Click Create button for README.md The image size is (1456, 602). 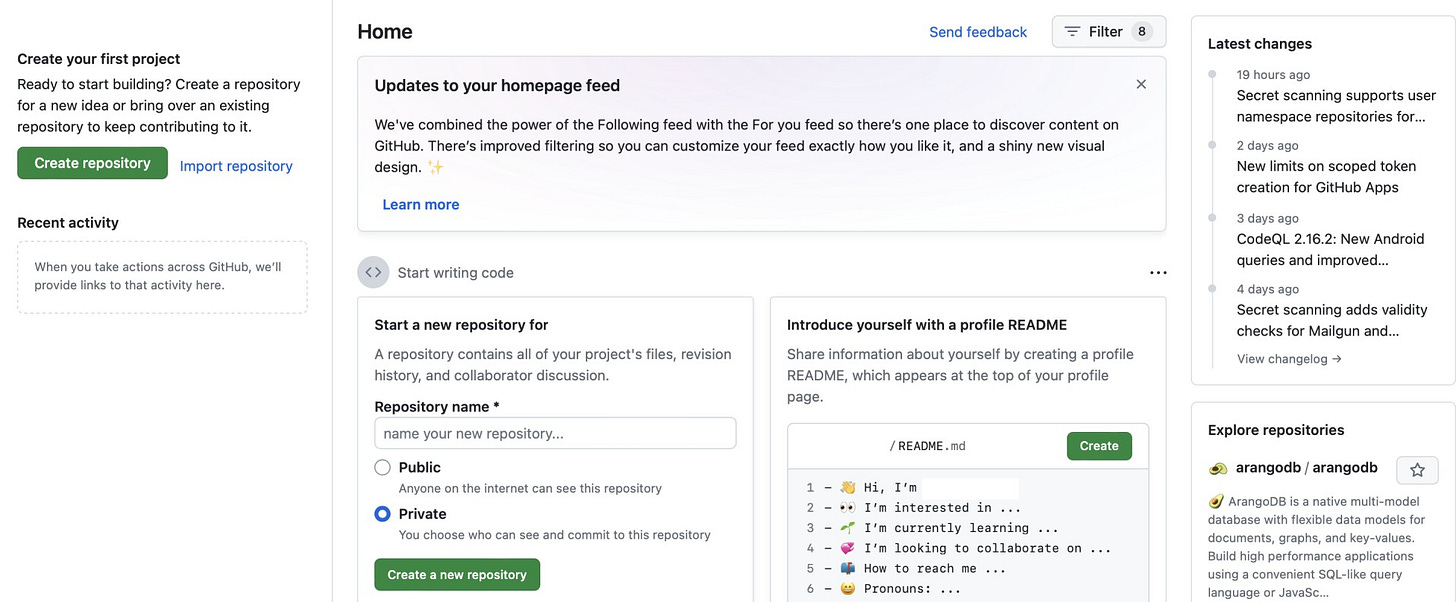point(1099,446)
